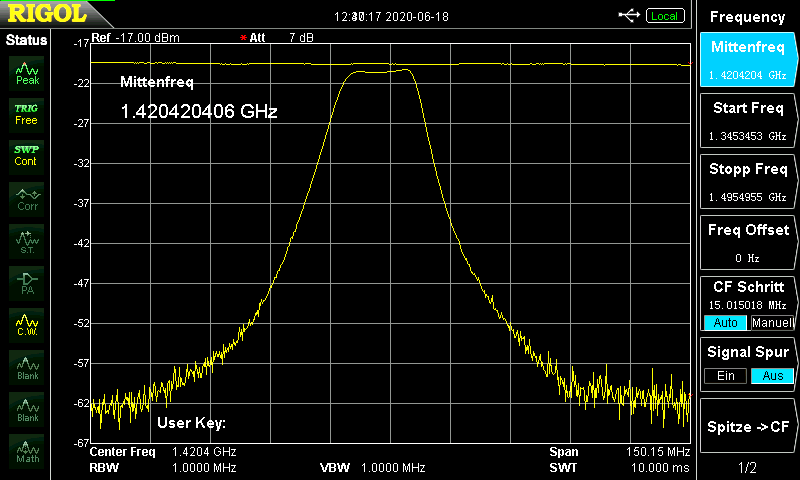
Task: Click the 15.015018 MHz CF step value
Action: [x=747, y=305]
